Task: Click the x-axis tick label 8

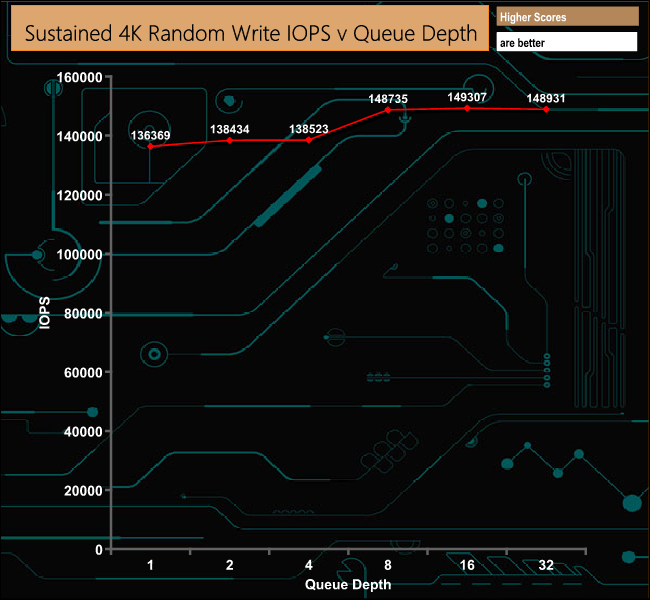Action: 388,565
